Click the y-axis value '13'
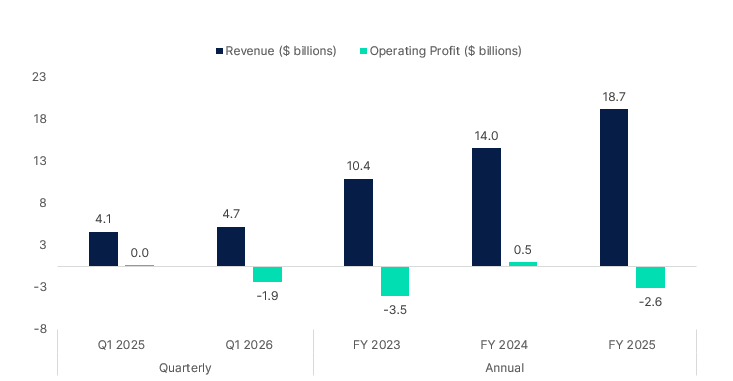 (40, 161)
